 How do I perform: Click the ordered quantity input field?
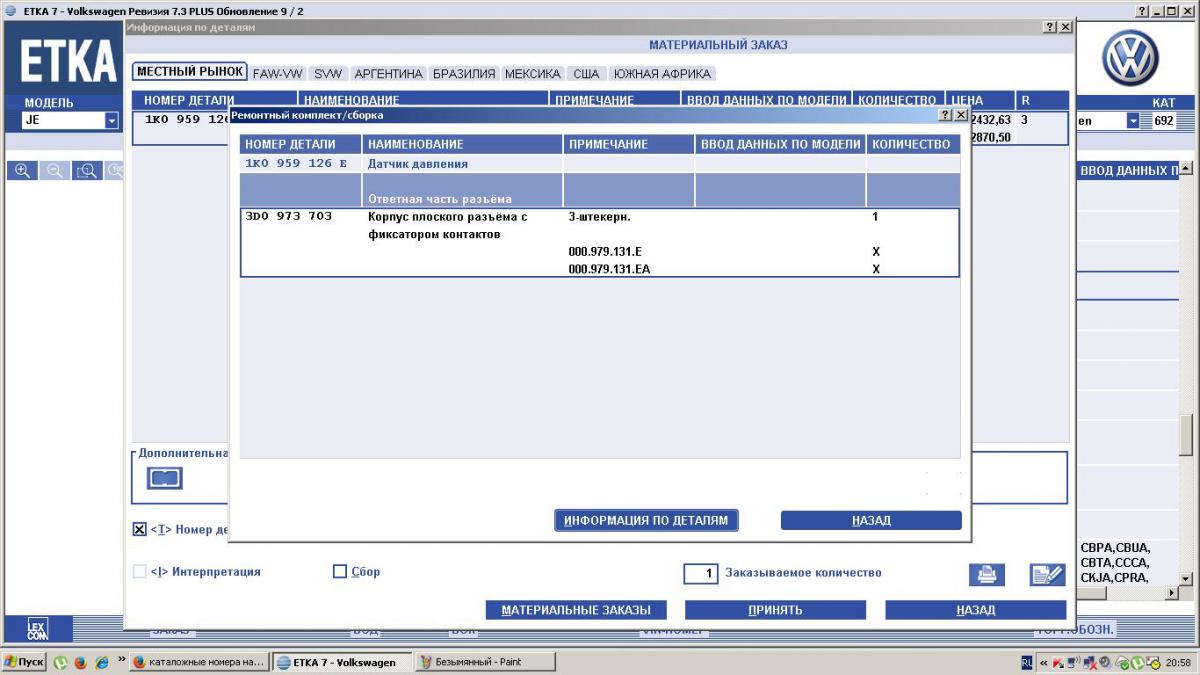(701, 573)
